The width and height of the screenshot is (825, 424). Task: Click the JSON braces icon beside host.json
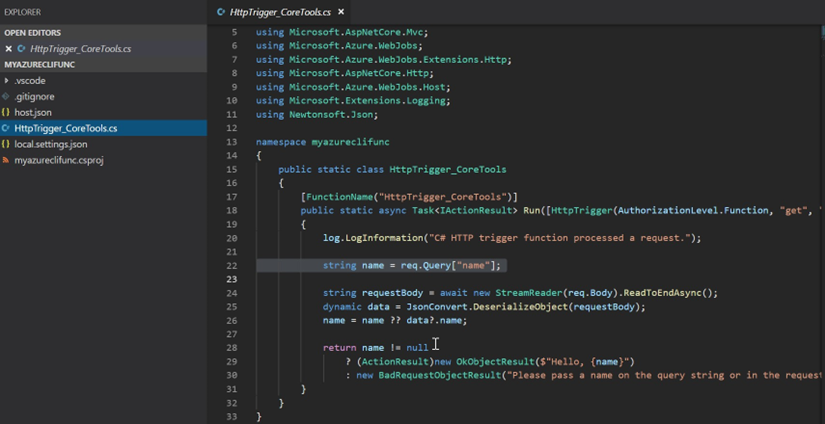click(6, 112)
